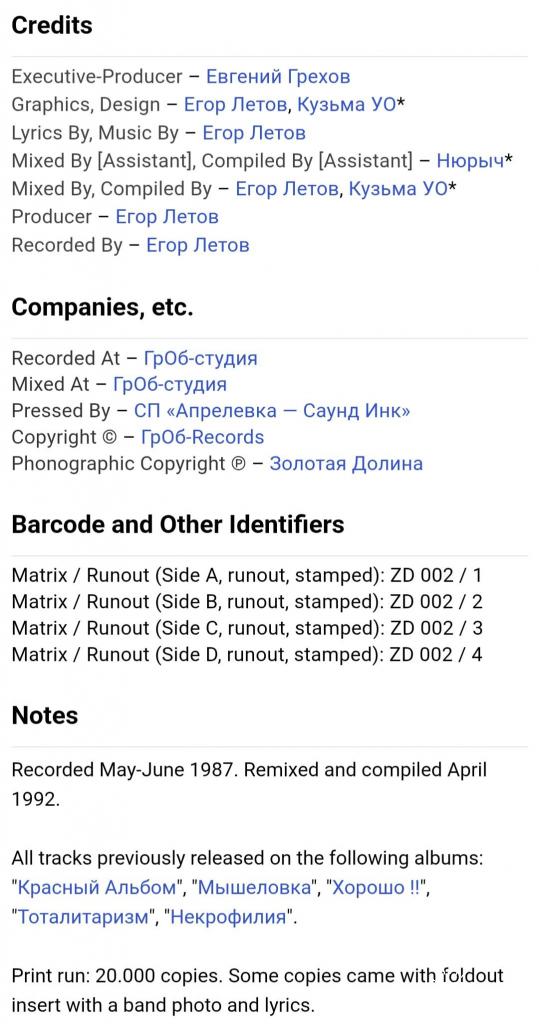The image size is (539, 1024).
Task: Open Егор Летов link in Recorded By row
Action: [197, 246]
